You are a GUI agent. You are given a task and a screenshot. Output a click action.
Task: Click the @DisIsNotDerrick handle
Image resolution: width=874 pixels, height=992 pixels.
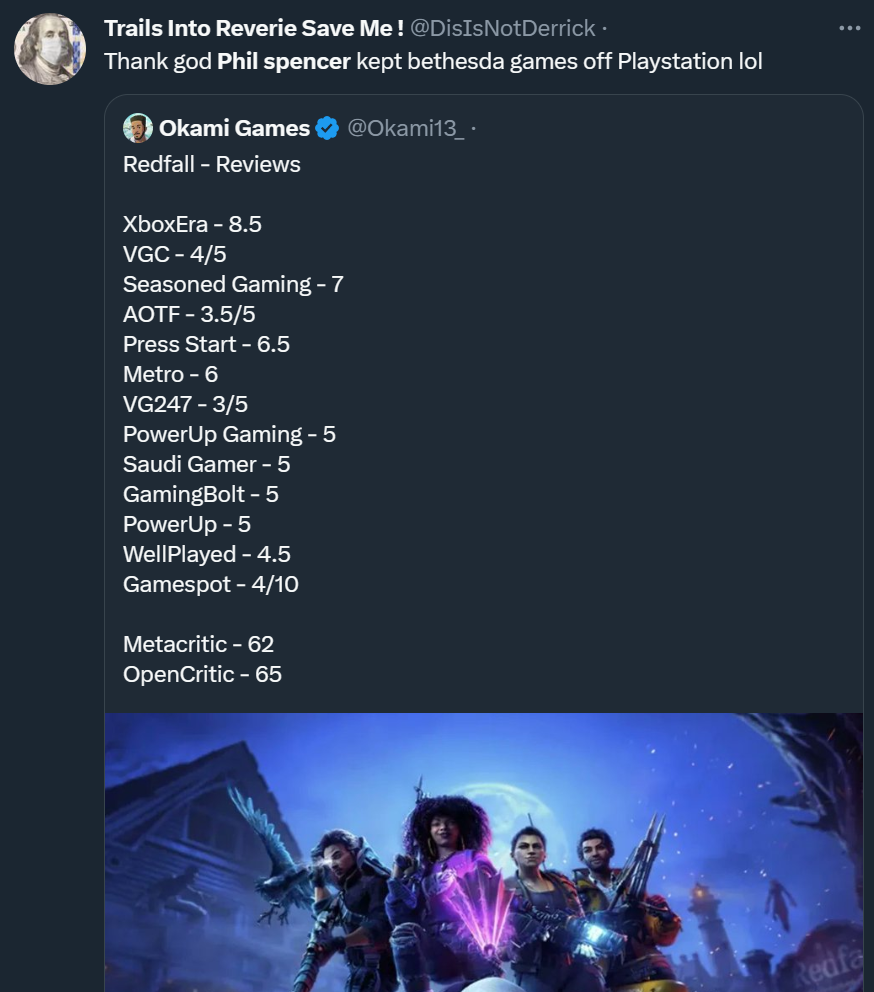[x=503, y=28]
